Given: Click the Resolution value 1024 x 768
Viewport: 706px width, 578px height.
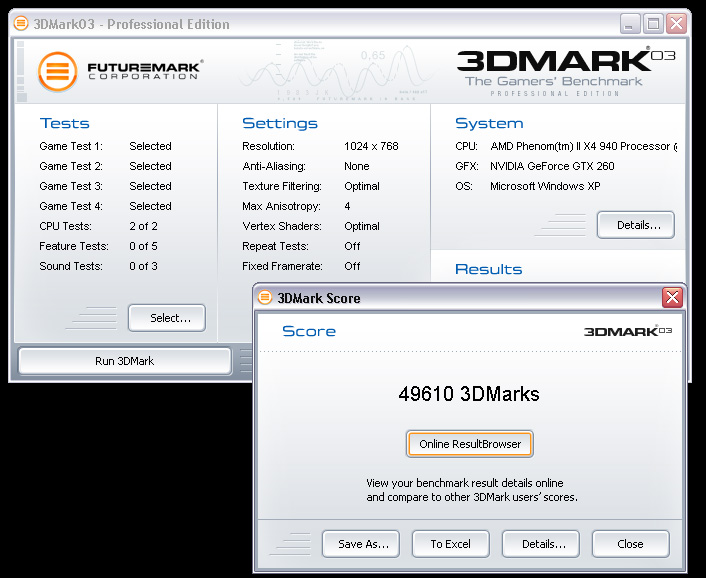Looking at the screenshot, I should pyautogui.click(x=371, y=146).
